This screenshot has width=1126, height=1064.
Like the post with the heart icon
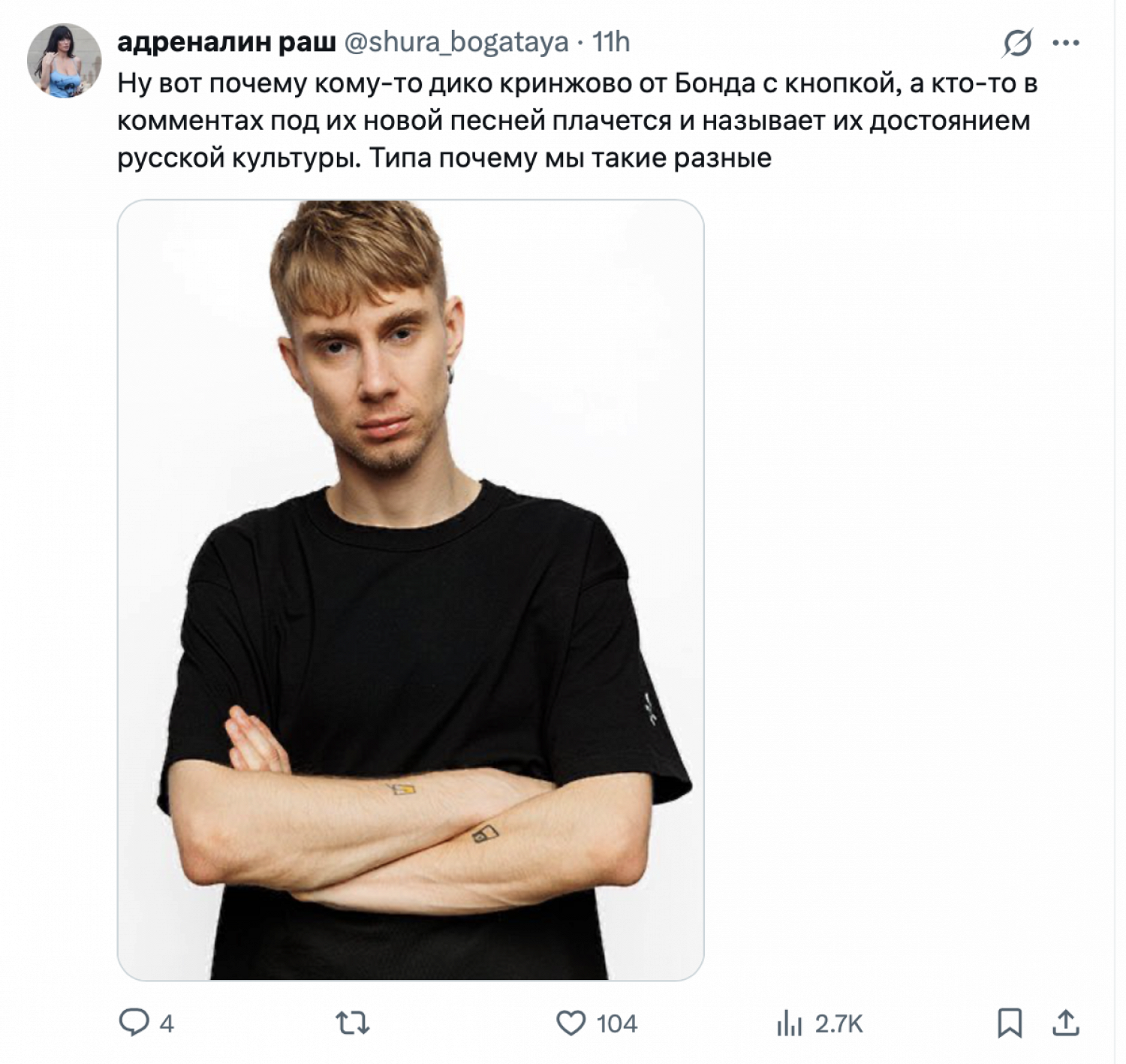pos(571,1023)
